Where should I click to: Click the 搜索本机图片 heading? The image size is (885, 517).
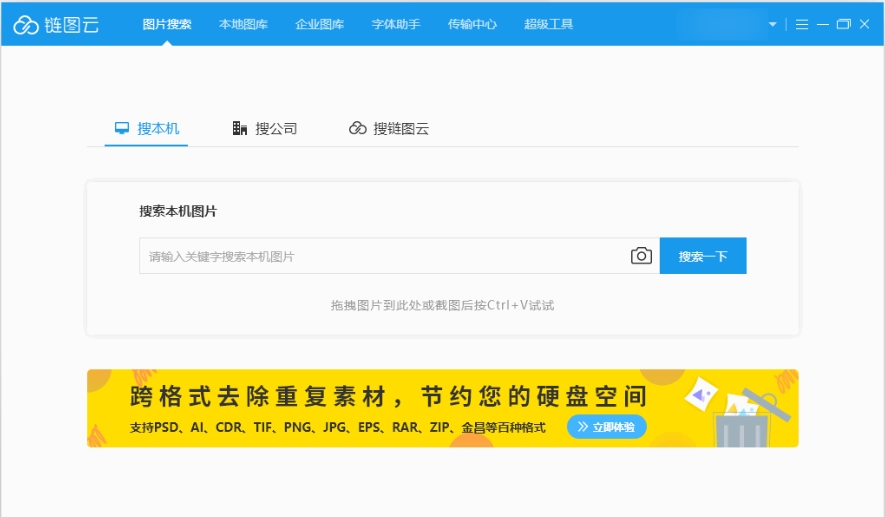pos(178,211)
